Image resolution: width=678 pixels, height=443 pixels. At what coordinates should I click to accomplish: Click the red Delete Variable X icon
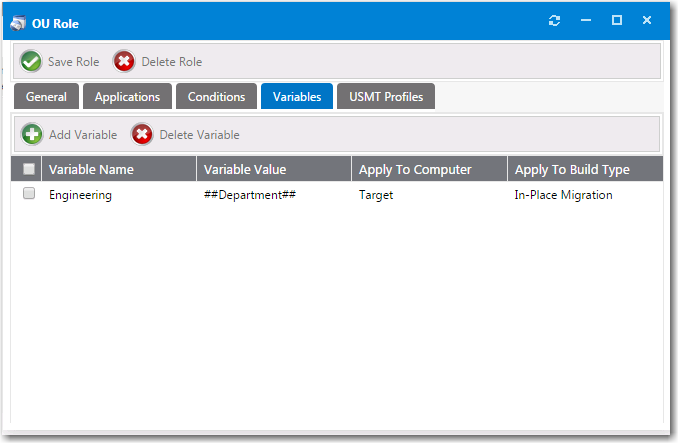pos(143,134)
